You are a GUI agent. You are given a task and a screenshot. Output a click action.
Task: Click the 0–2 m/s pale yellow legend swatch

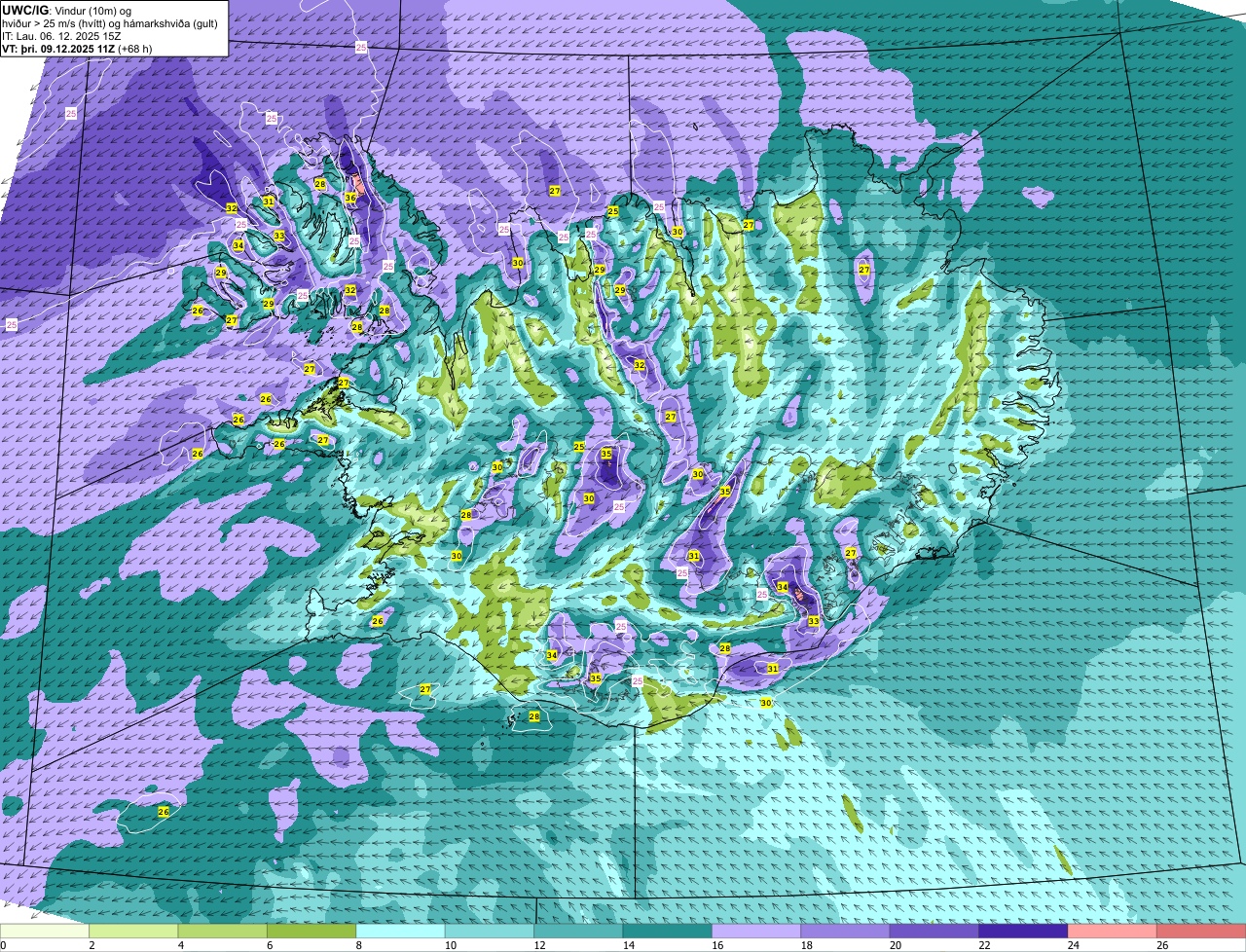click(45, 932)
